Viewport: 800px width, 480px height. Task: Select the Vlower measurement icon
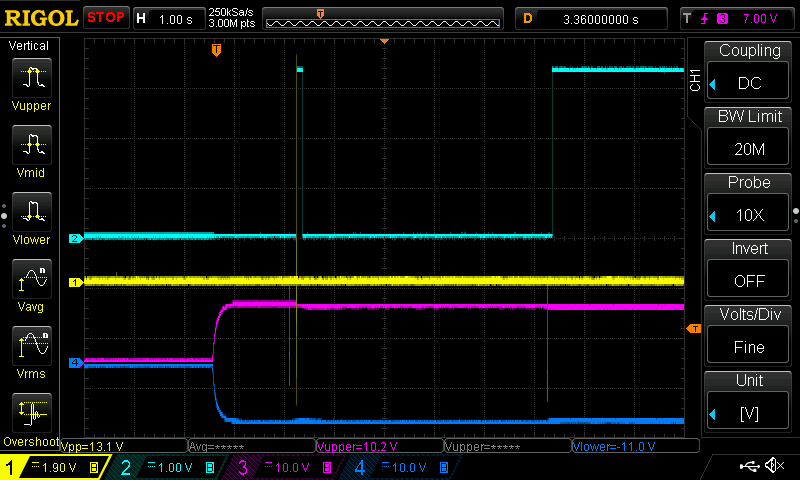click(32, 211)
